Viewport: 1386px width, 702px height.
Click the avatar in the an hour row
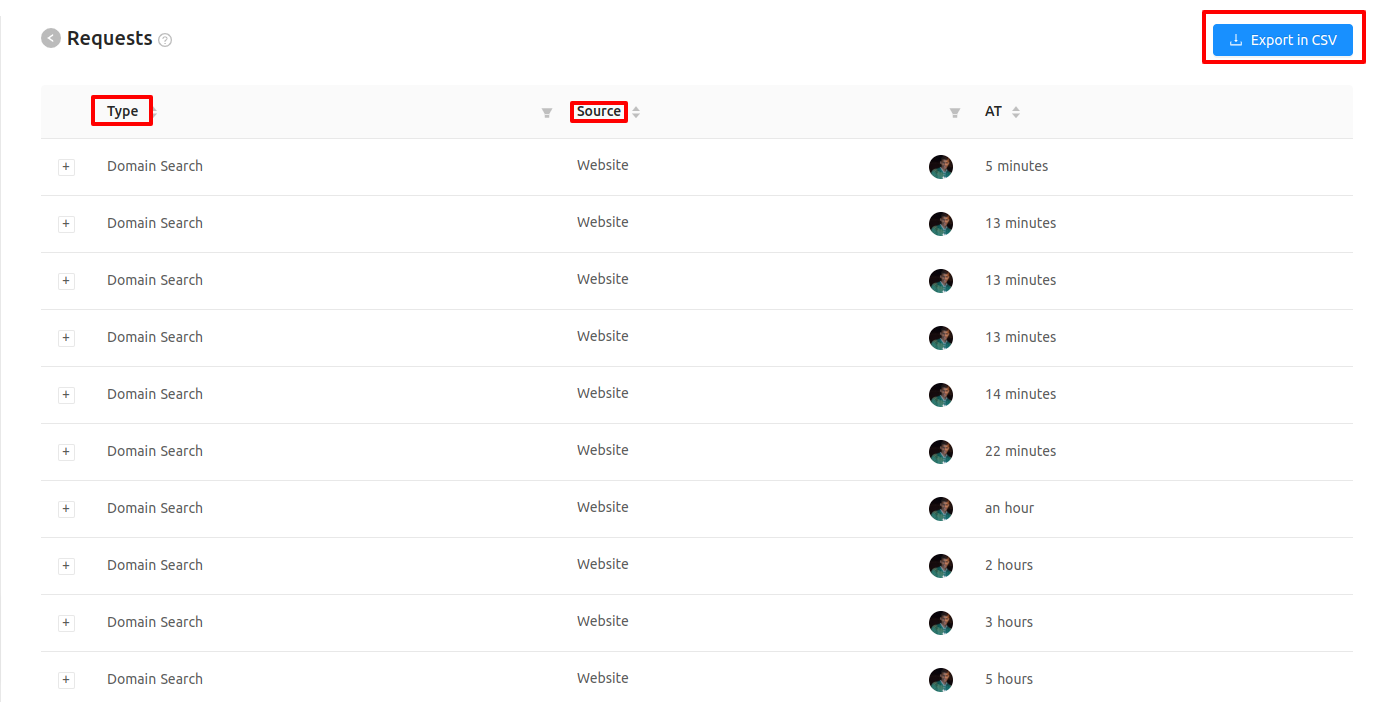click(941, 509)
